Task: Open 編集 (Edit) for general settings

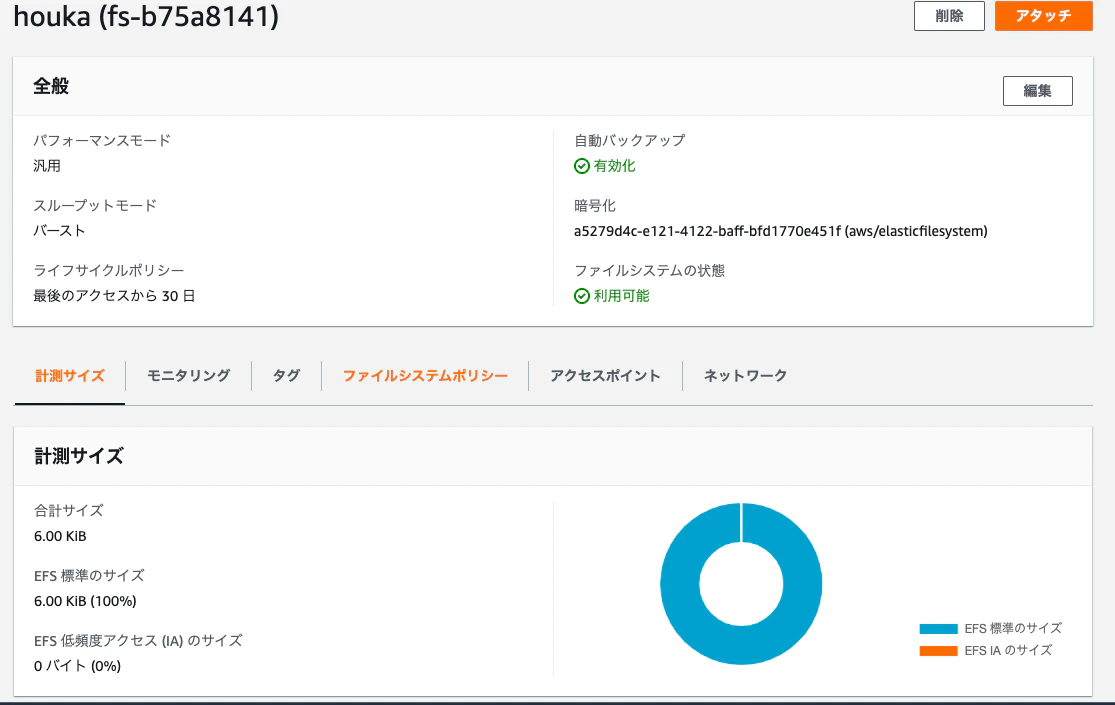Action: click(1037, 90)
